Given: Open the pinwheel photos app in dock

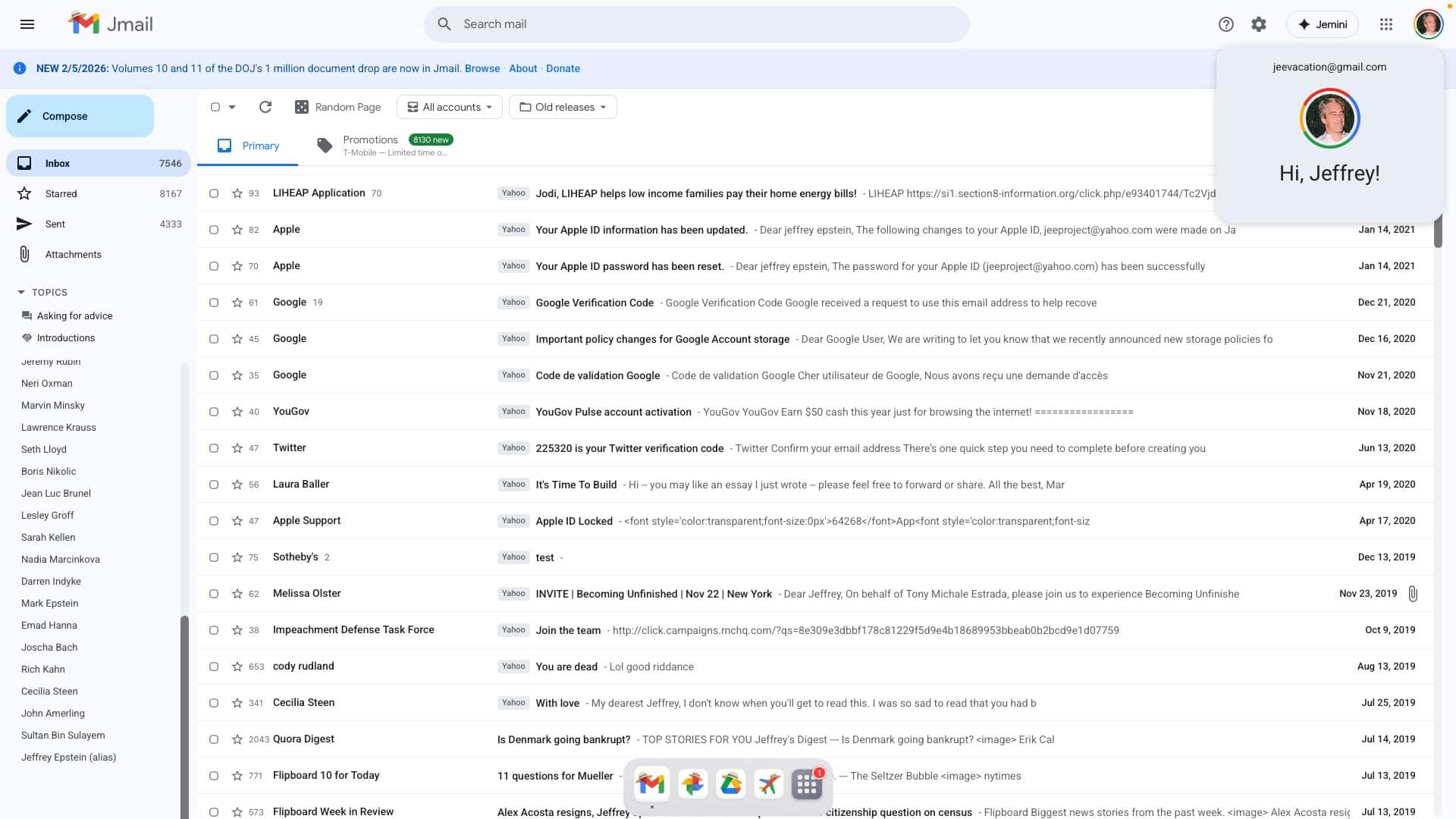Looking at the screenshot, I should point(692,784).
